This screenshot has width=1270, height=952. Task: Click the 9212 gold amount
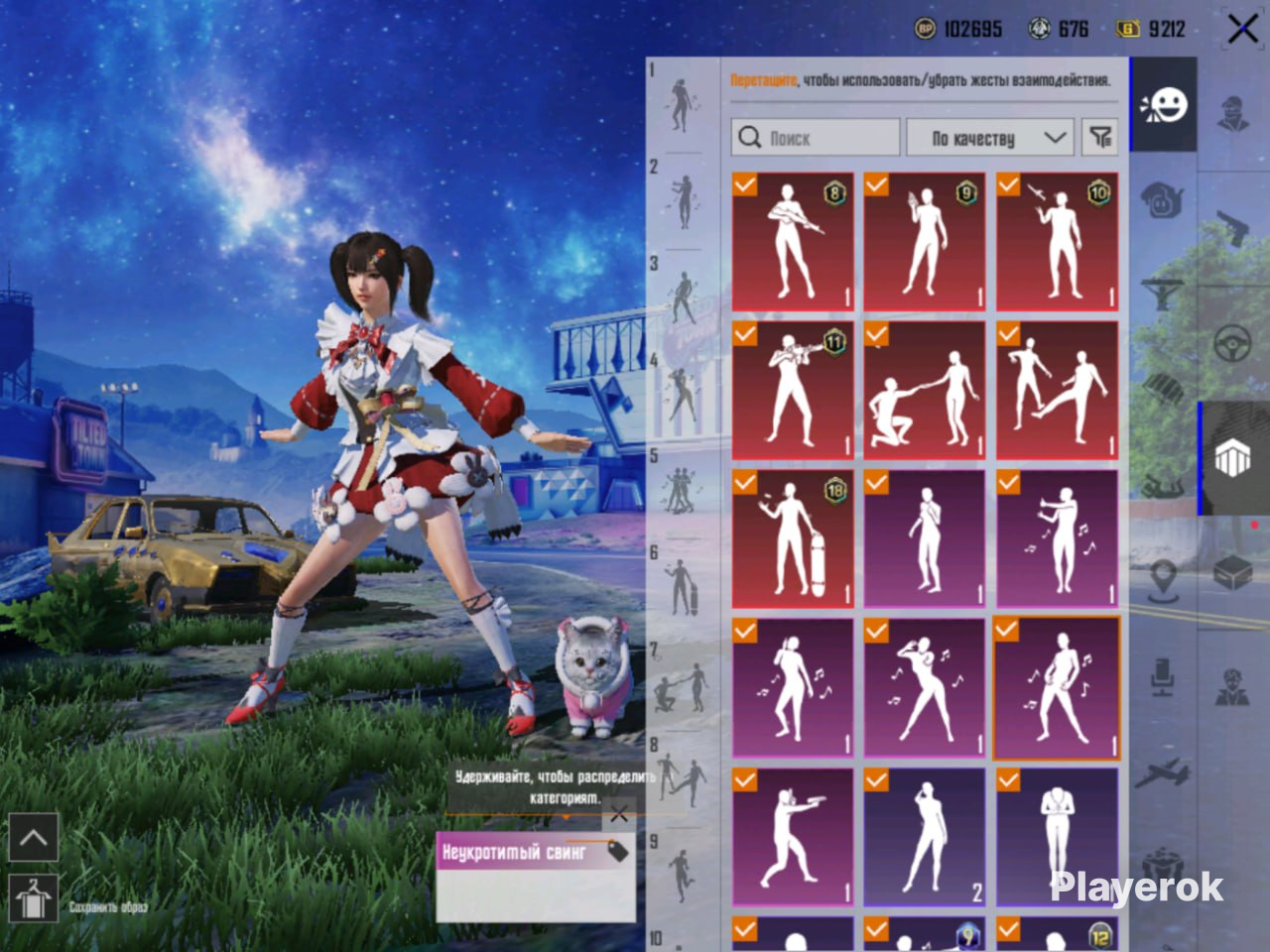(x=1167, y=29)
